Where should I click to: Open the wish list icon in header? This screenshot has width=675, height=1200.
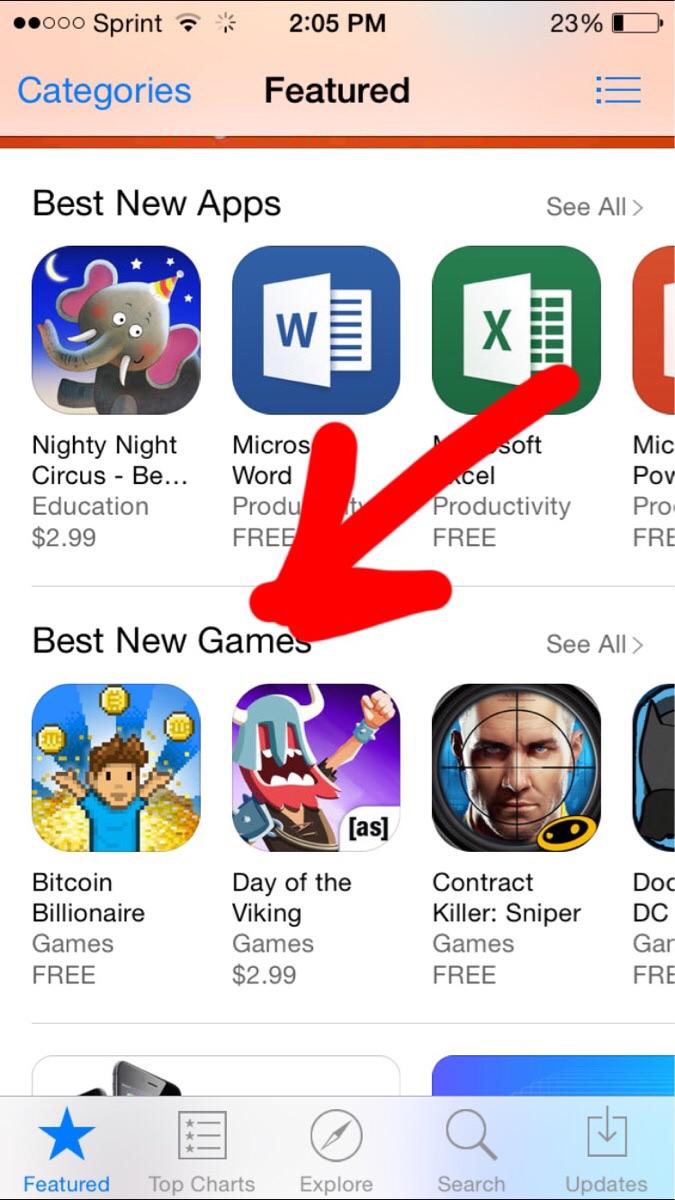pos(618,90)
